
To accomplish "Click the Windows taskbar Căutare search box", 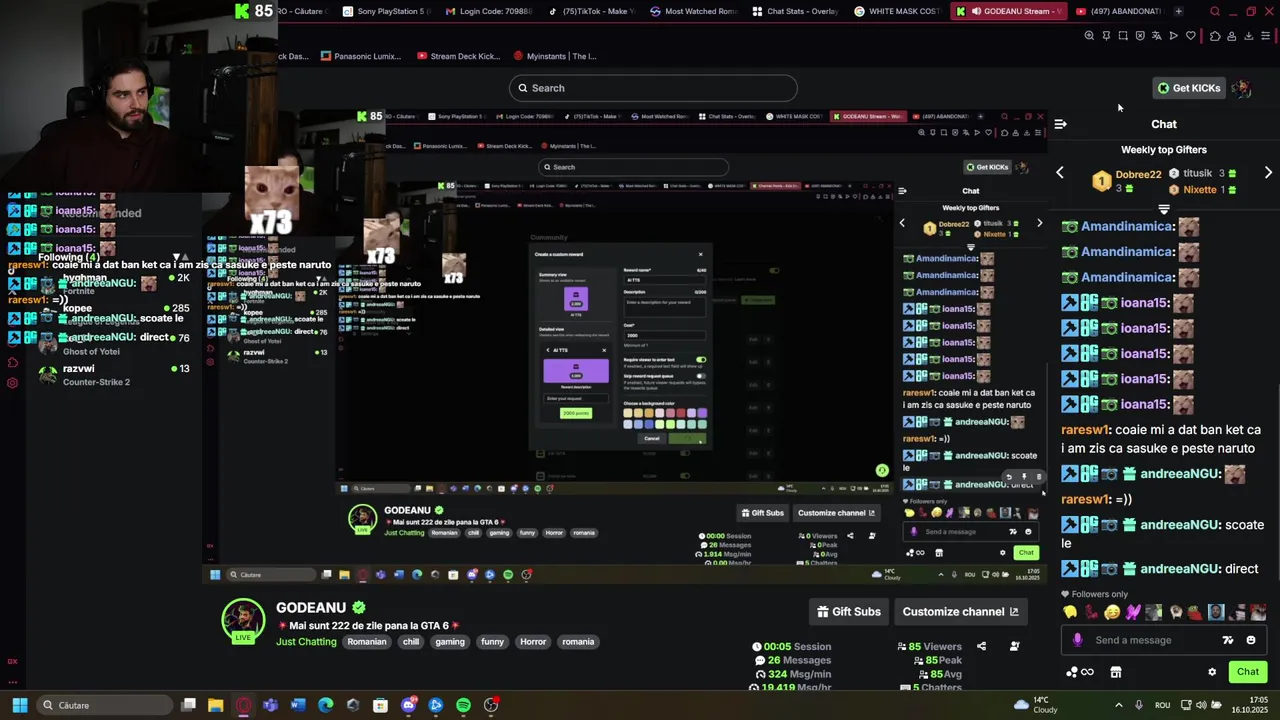I will pyautogui.click(x=103, y=705).
